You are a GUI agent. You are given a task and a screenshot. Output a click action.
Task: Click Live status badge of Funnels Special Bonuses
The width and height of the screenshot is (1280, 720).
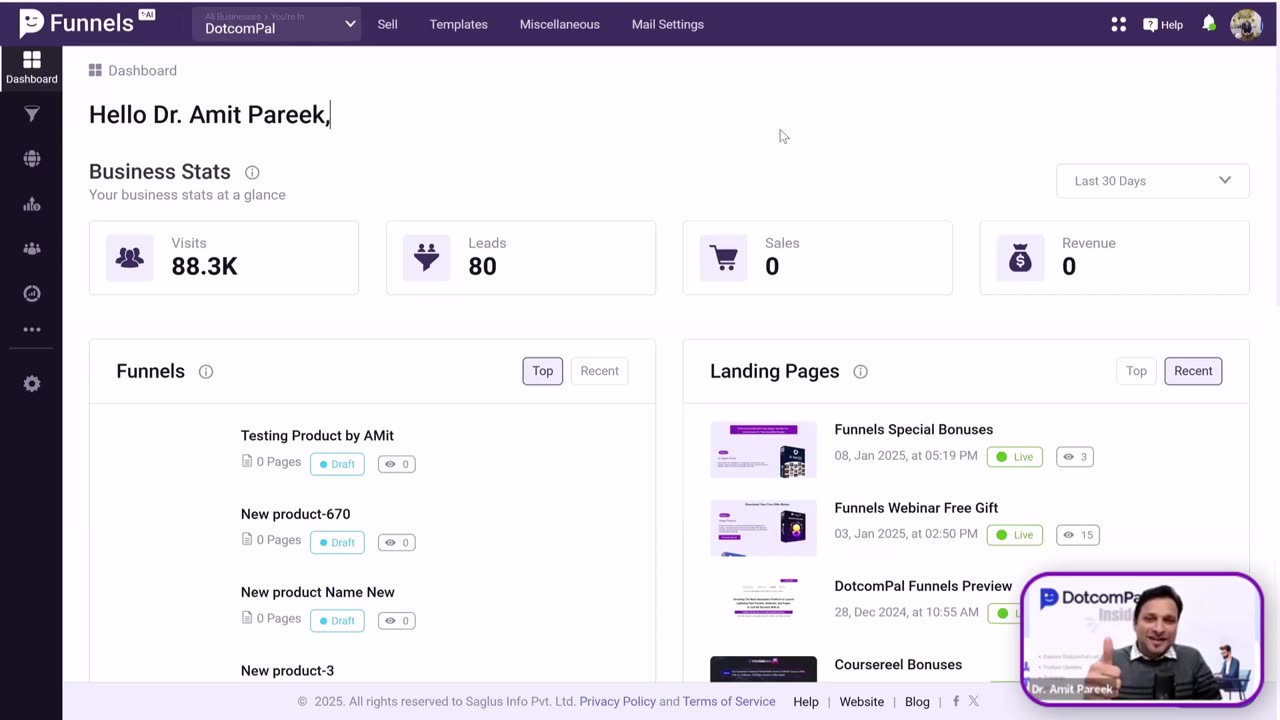click(1015, 457)
